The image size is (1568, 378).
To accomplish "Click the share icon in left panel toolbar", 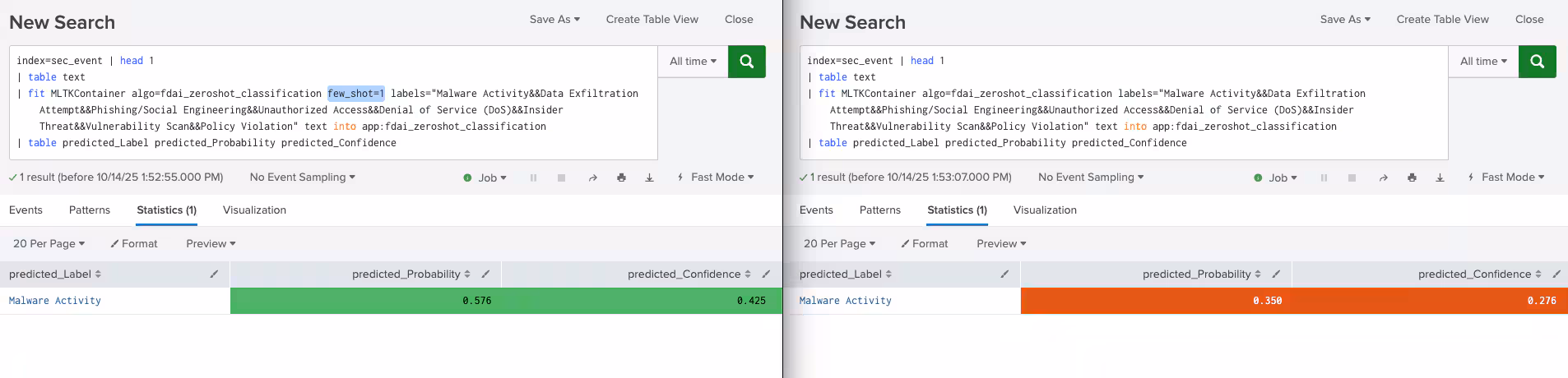I will 592,177.
